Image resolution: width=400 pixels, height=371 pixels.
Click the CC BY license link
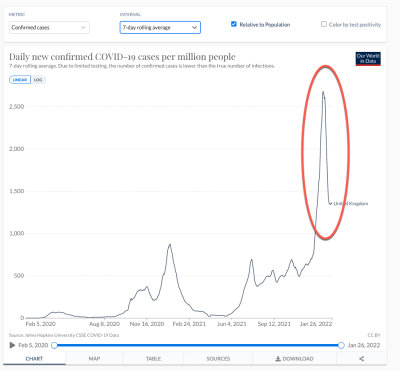(374, 335)
